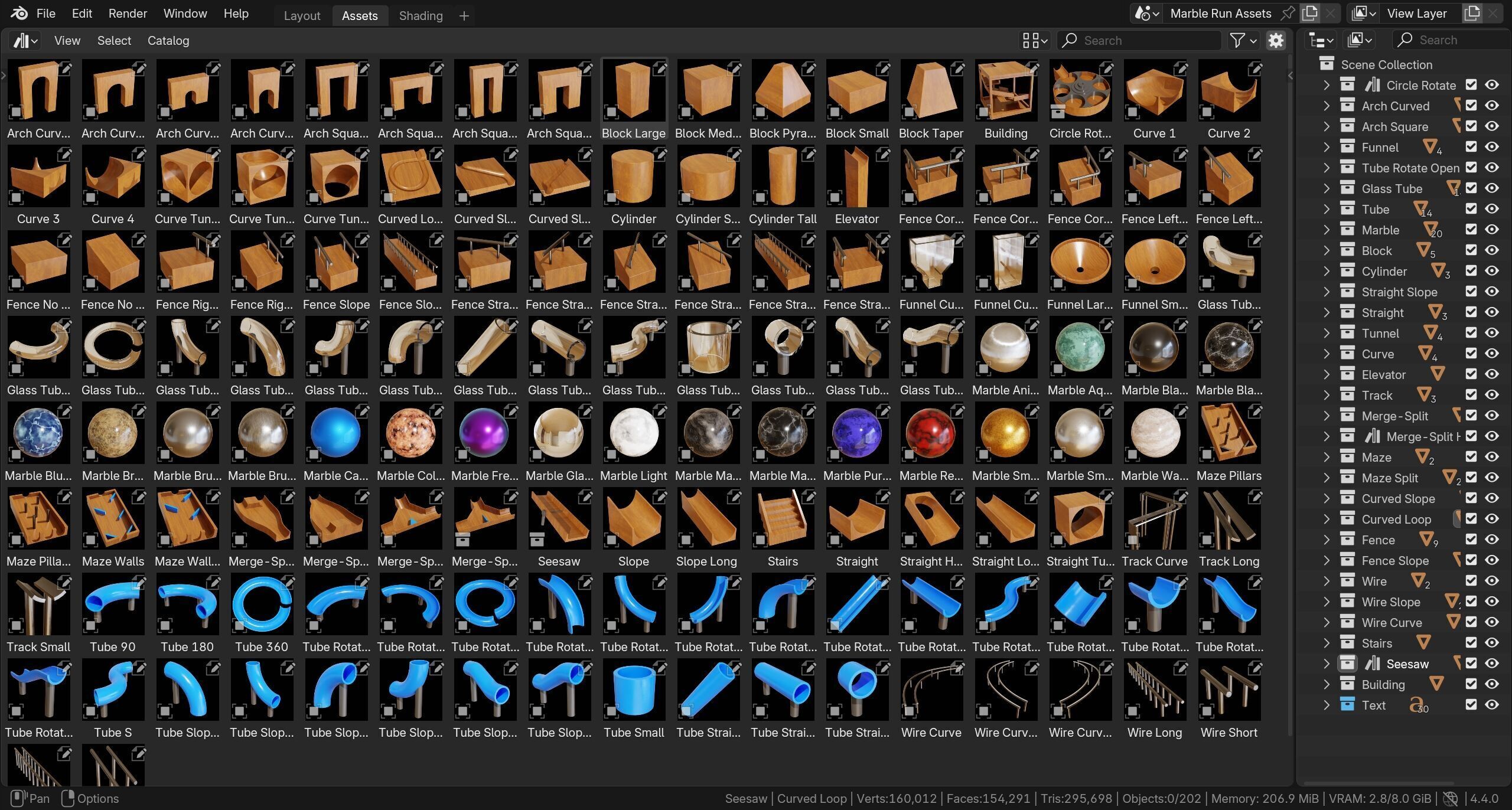1512x810 pixels.
Task: Click the outliner Search field
Action: click(x=1452, y=40)
